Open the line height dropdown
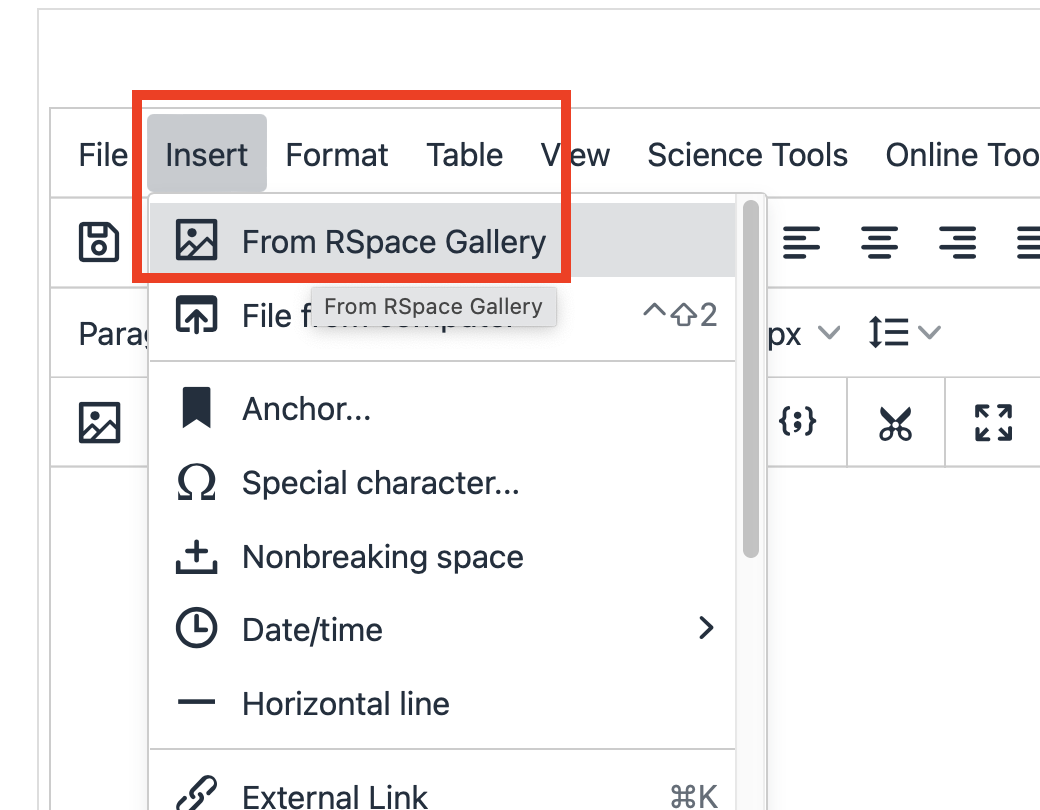 905,332
